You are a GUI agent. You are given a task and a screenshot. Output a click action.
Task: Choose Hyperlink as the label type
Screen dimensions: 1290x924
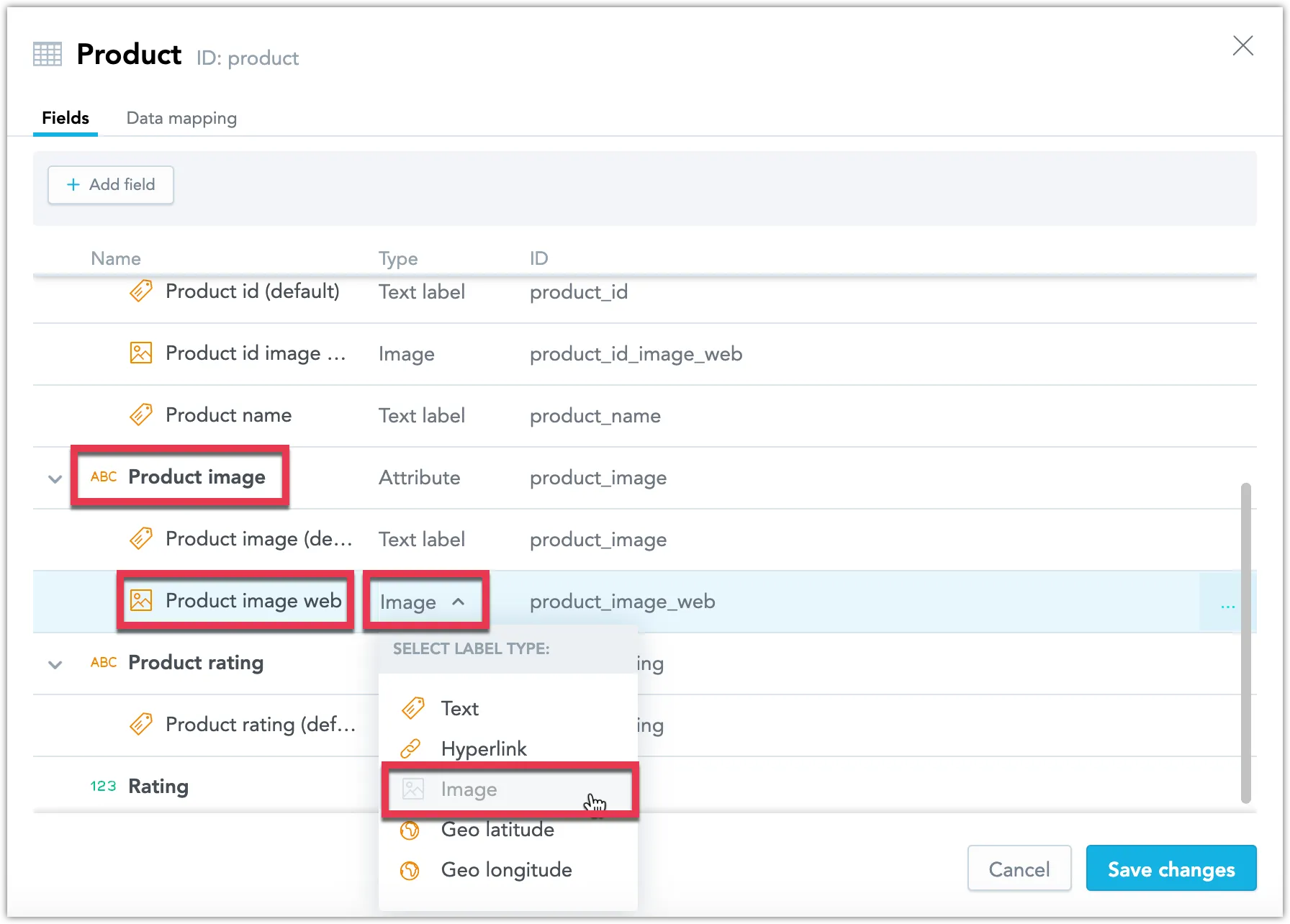point(484,749)
